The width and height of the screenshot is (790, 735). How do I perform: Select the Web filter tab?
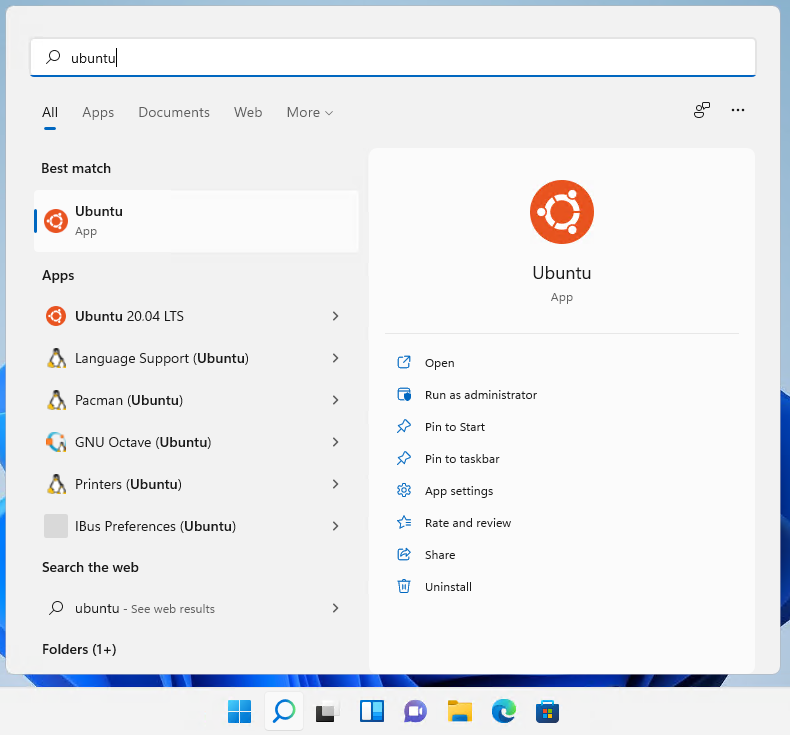[248, 113]
